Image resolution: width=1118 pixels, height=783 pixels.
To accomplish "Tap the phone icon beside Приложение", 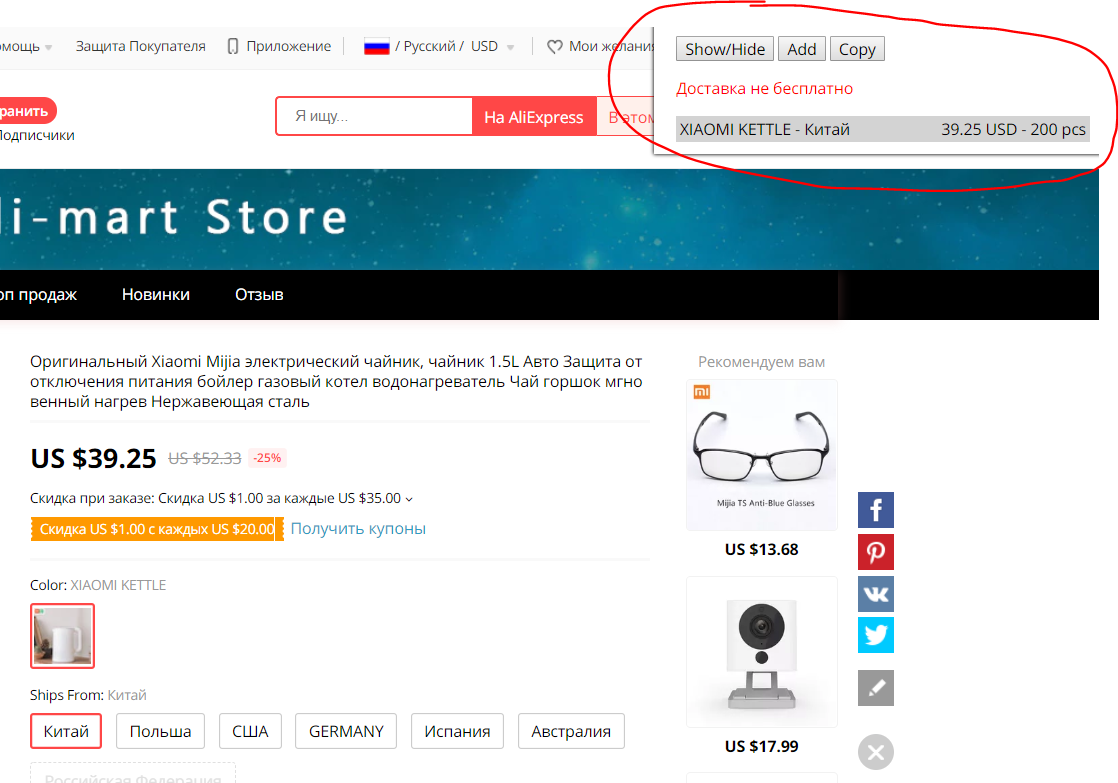I will (232, 46).
